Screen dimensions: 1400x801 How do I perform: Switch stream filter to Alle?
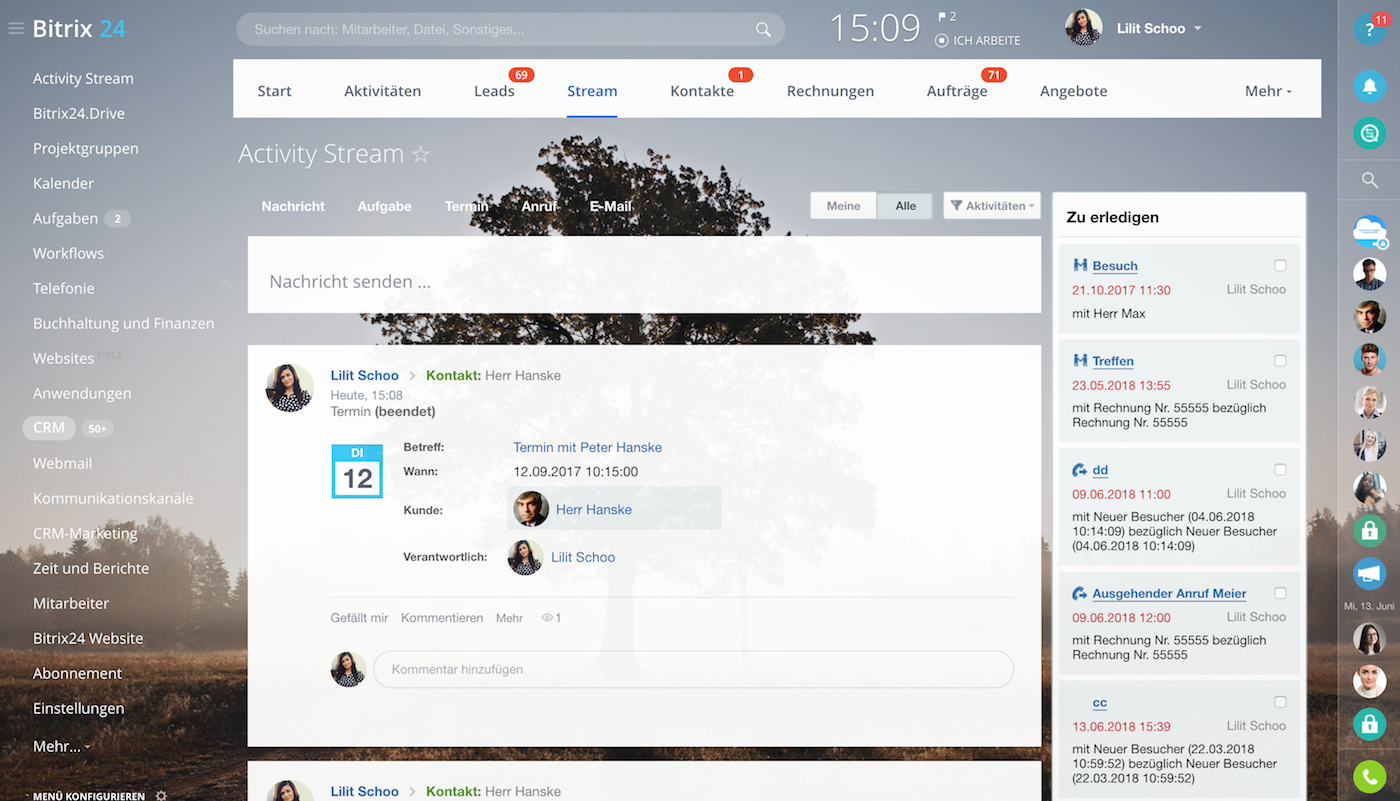coord(905,206)
